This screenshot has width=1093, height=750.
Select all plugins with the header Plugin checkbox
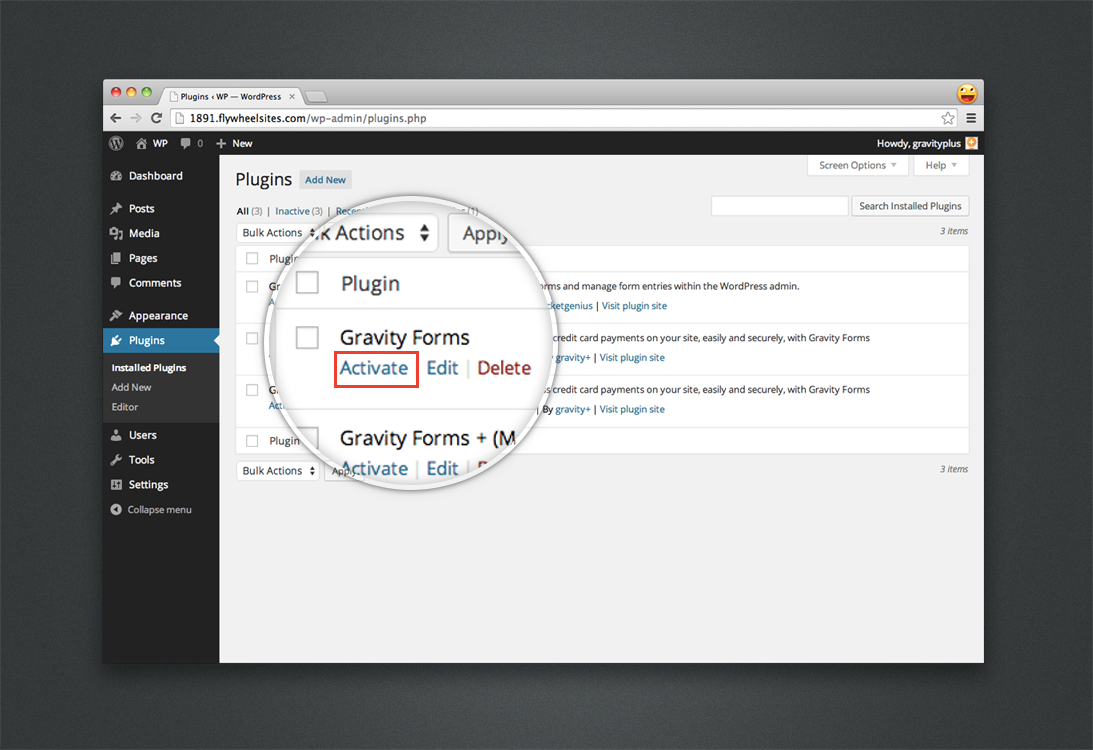click(x=252, y=259)
